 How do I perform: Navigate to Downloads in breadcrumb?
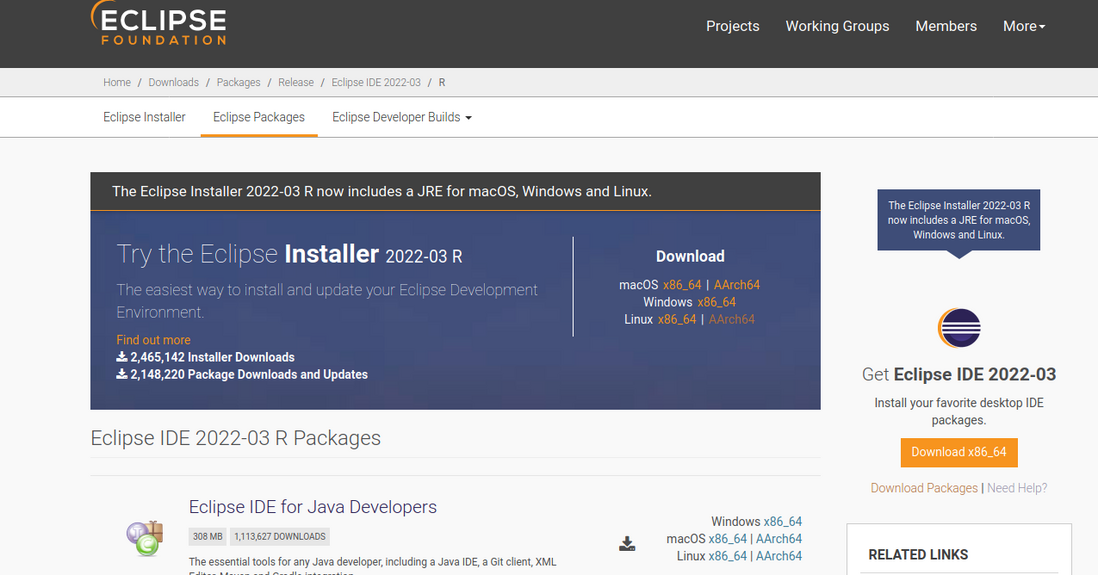(x=173, y=82)
